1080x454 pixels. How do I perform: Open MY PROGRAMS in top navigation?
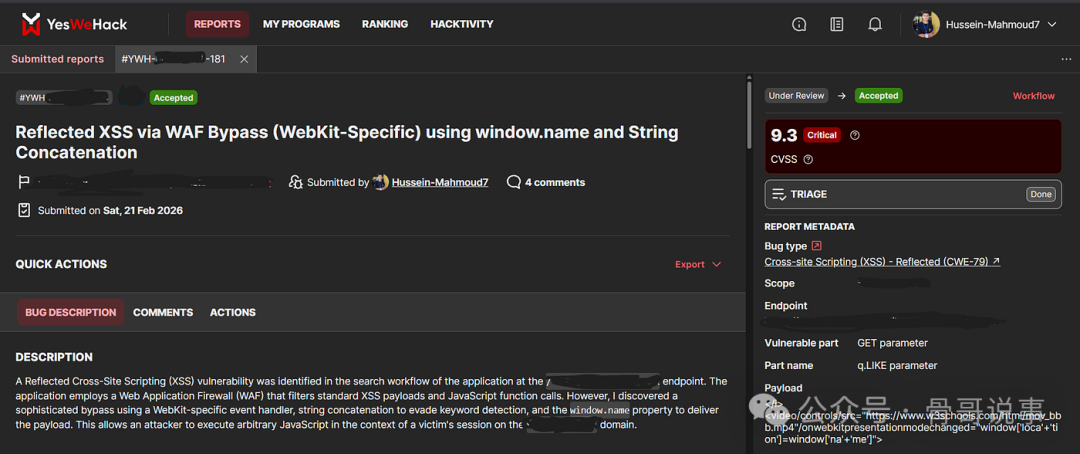tap(301, 24)
